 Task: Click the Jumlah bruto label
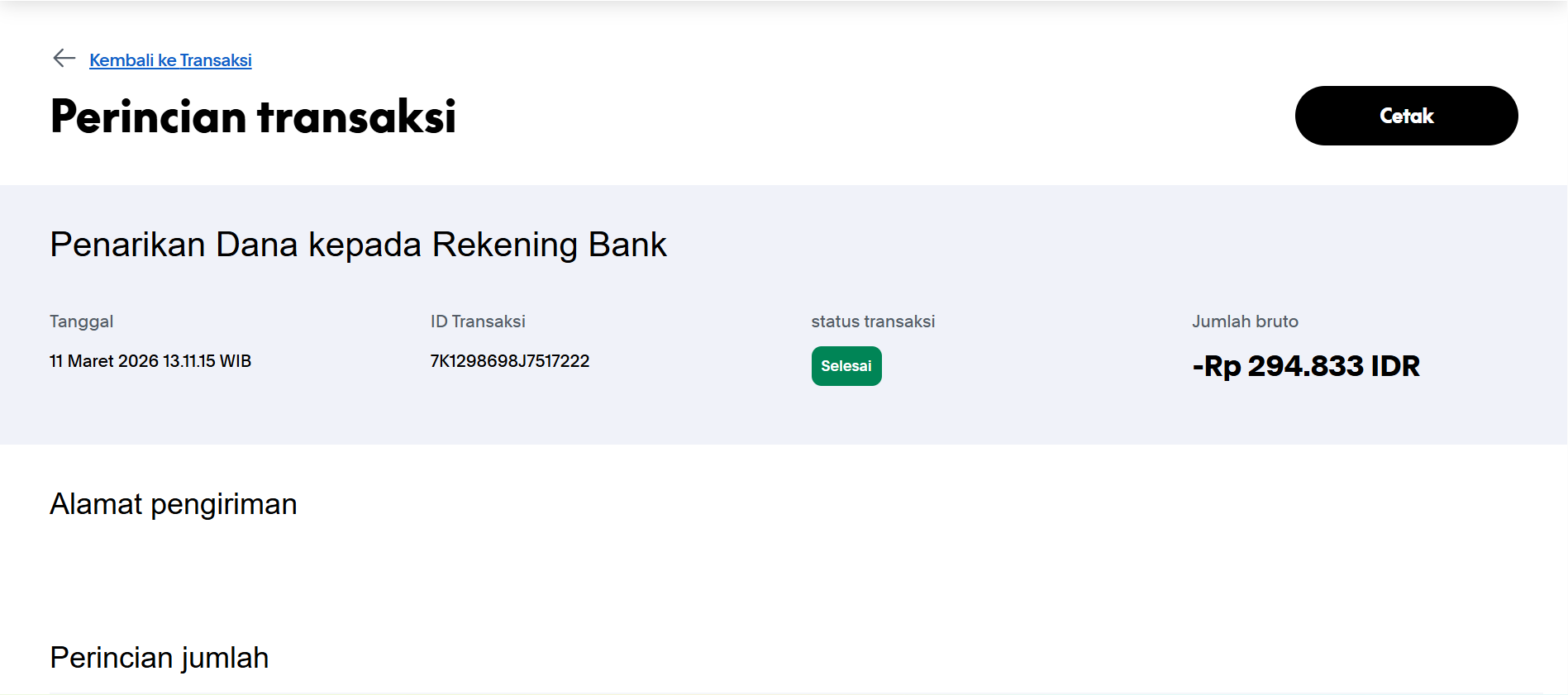tap(1245, 321)
